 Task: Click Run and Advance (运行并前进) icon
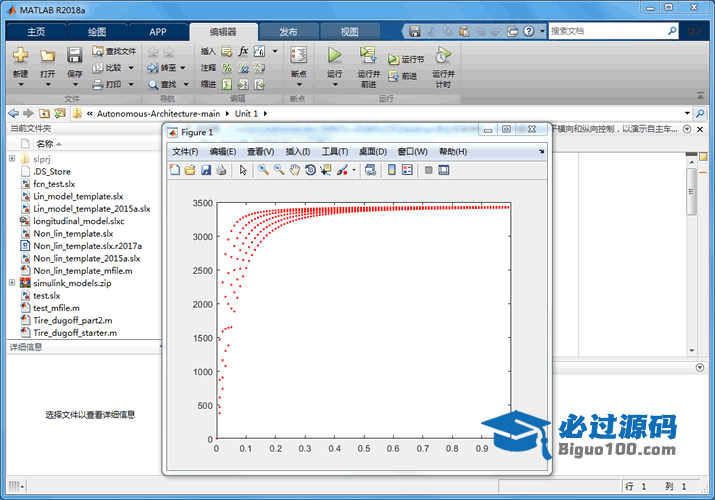(368, 56)
